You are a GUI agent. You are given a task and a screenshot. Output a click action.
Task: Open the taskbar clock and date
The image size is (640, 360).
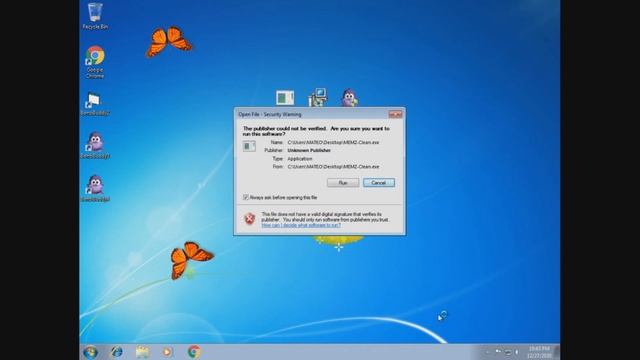539,352
